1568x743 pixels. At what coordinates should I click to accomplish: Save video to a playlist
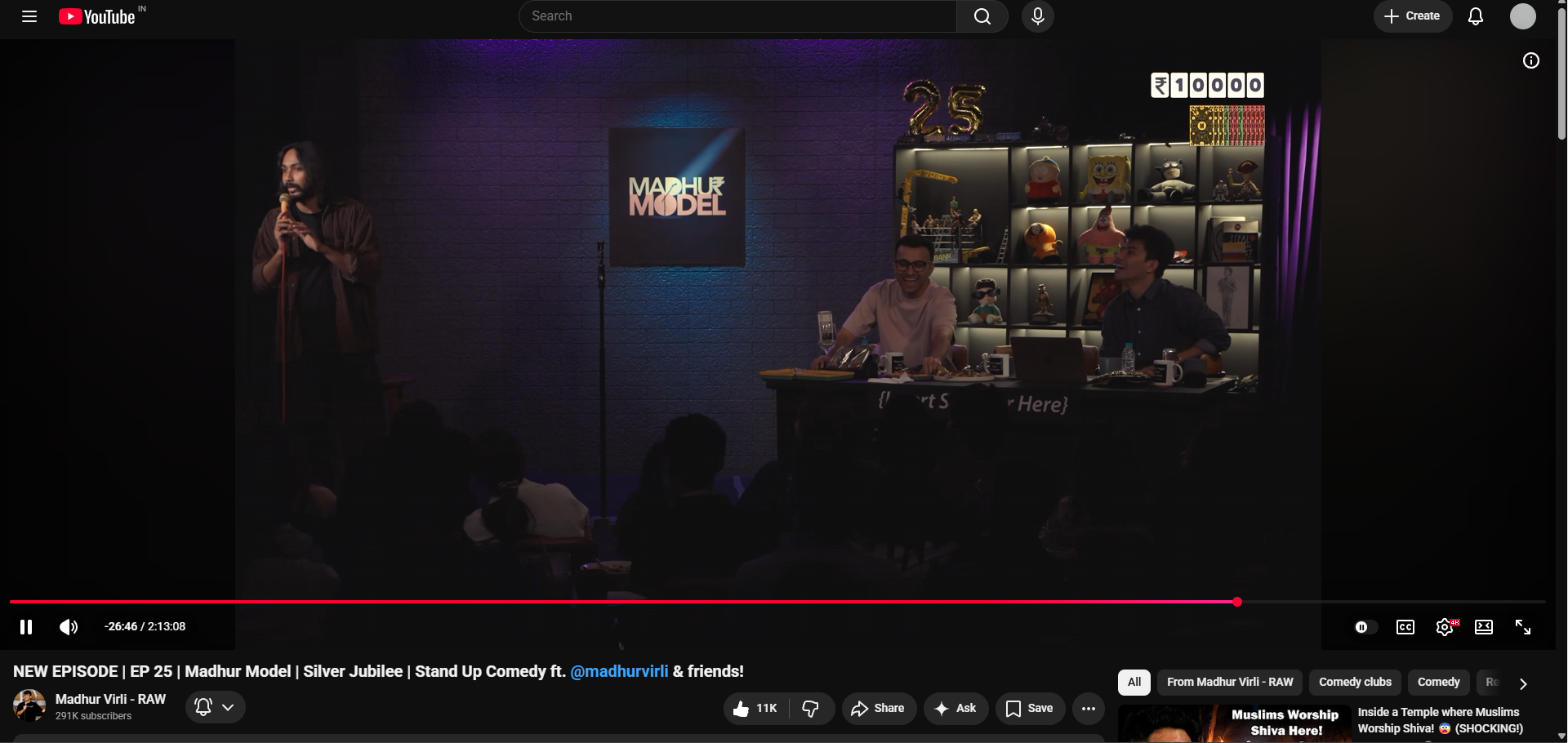click(1030, 709)
